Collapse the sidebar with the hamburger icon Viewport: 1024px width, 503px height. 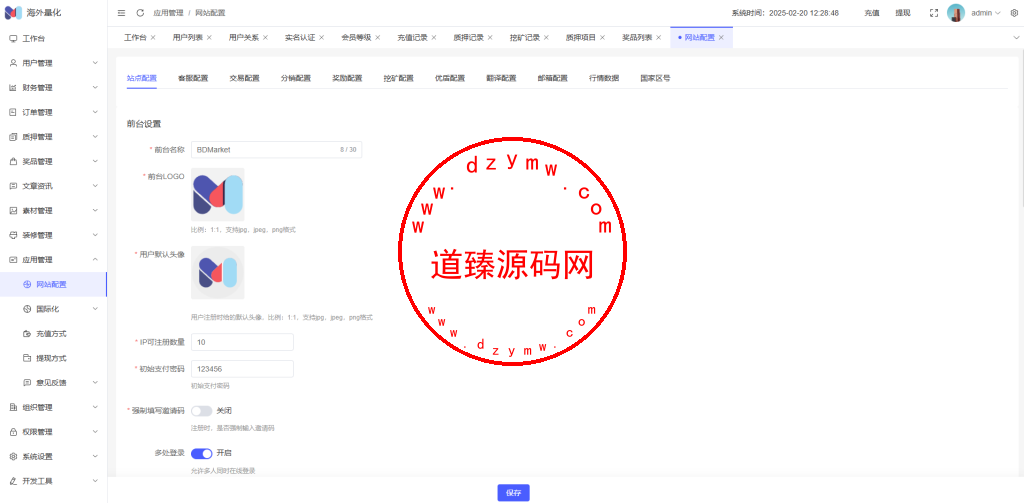121,13
